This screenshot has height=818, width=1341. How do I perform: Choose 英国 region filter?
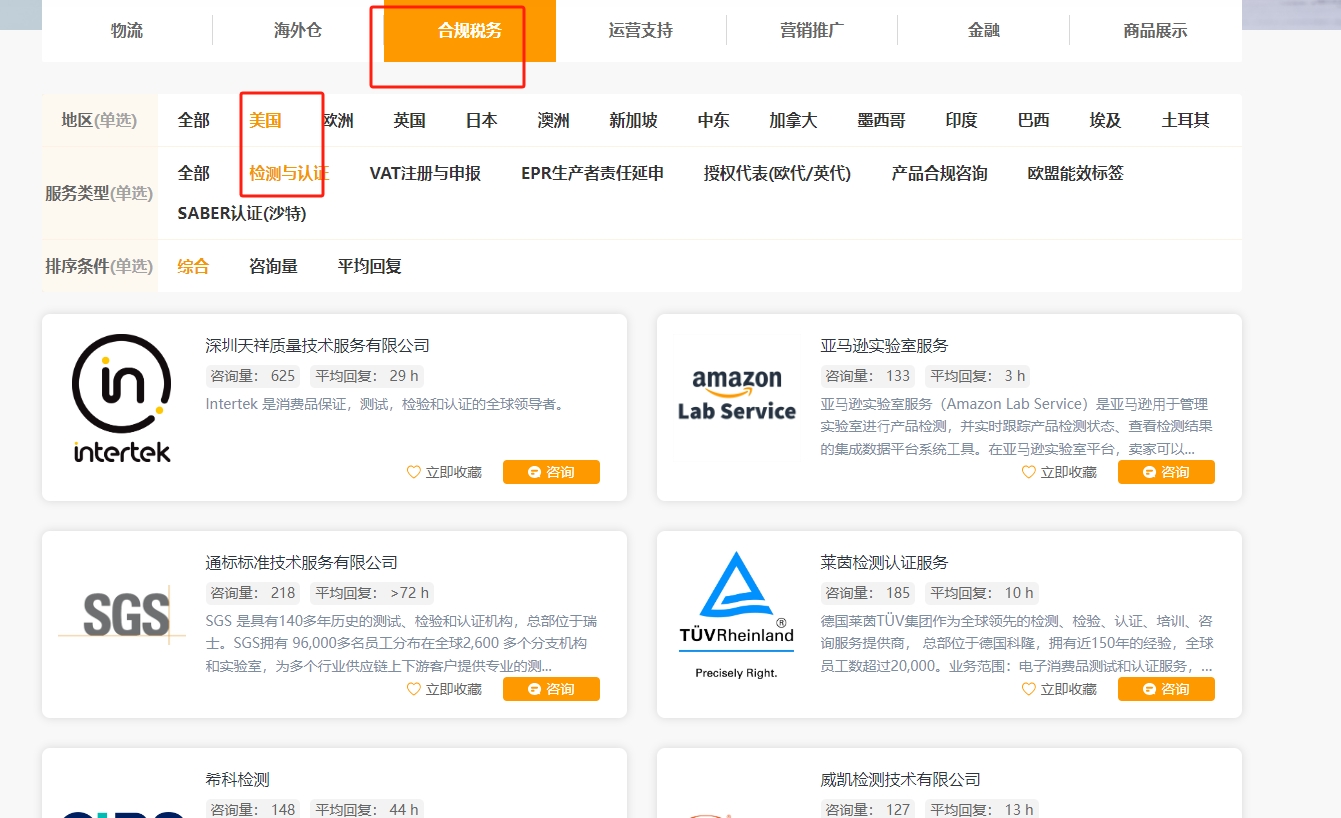coord(410,120)
